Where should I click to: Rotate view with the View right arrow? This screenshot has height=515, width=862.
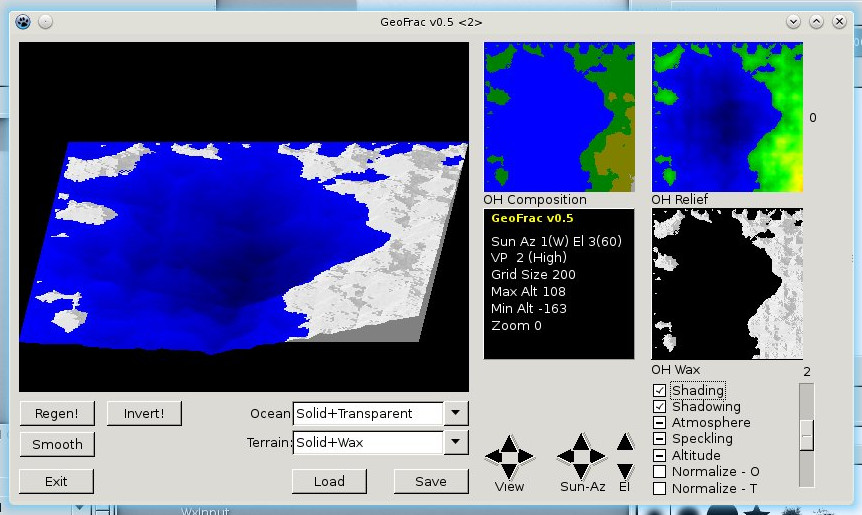(x=524, y=457)
